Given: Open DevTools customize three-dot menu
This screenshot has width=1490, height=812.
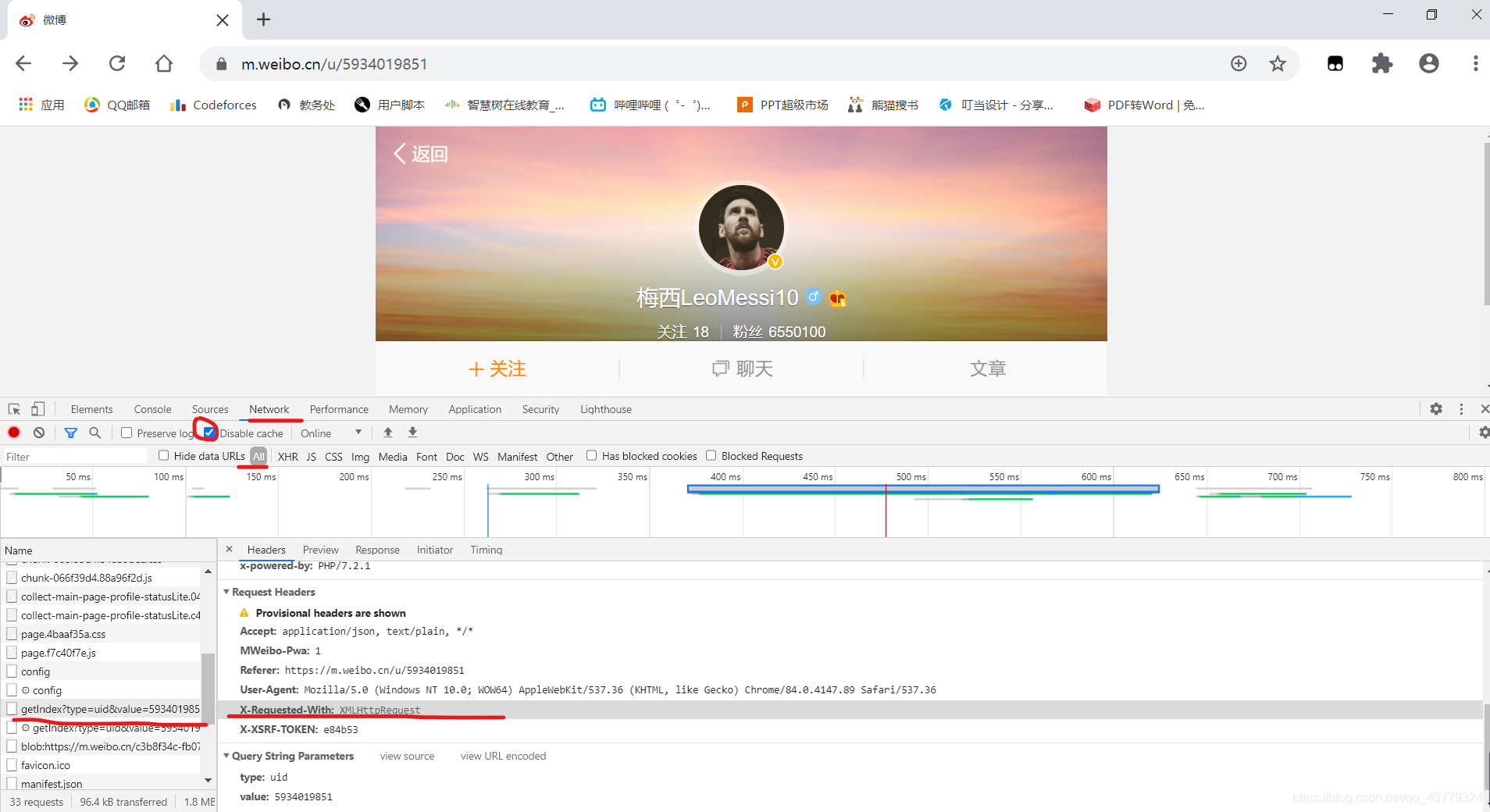Looking at the screenshot, I should click(1461, 409).
